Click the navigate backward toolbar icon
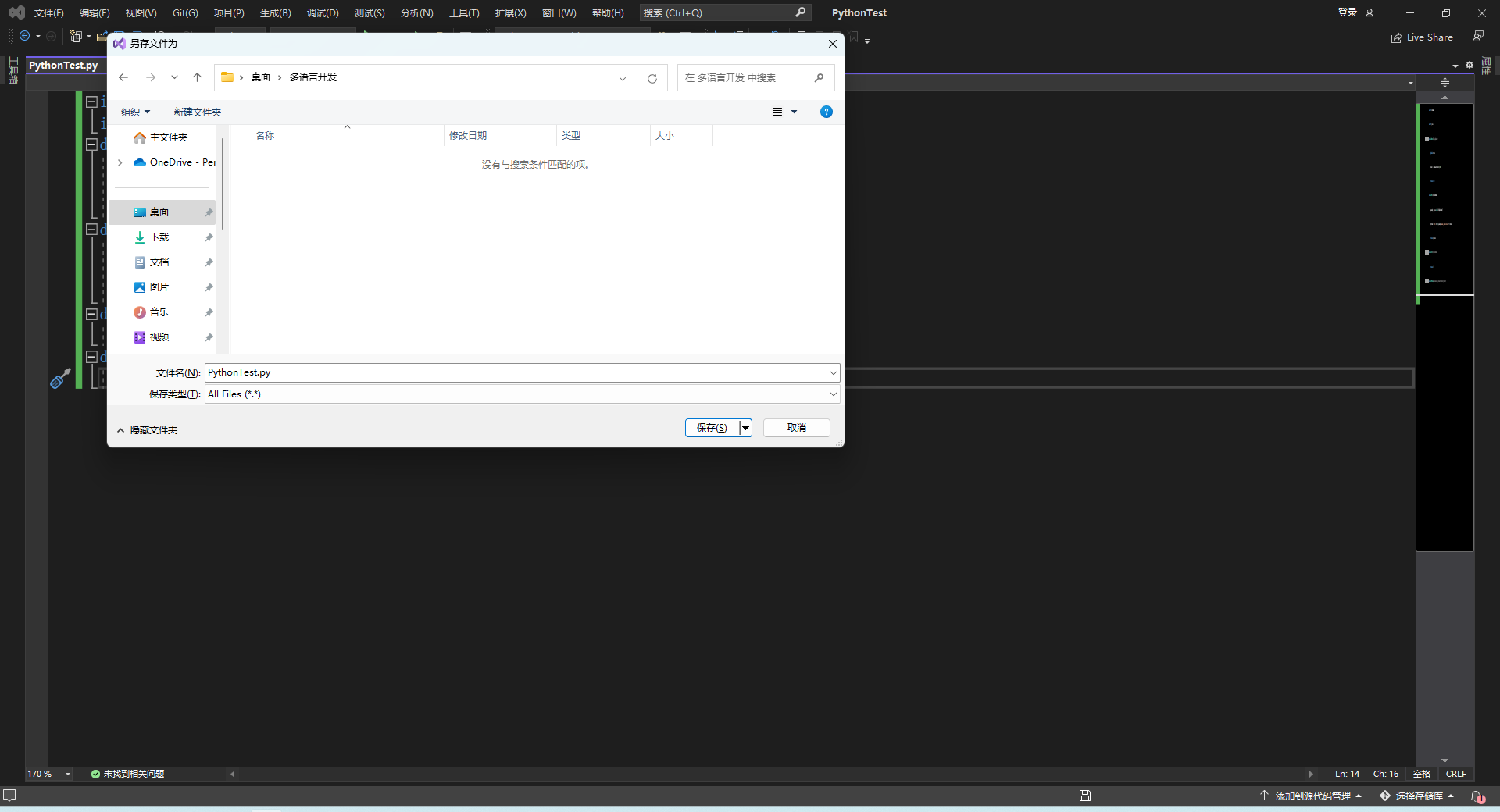 tap(25, 36)
